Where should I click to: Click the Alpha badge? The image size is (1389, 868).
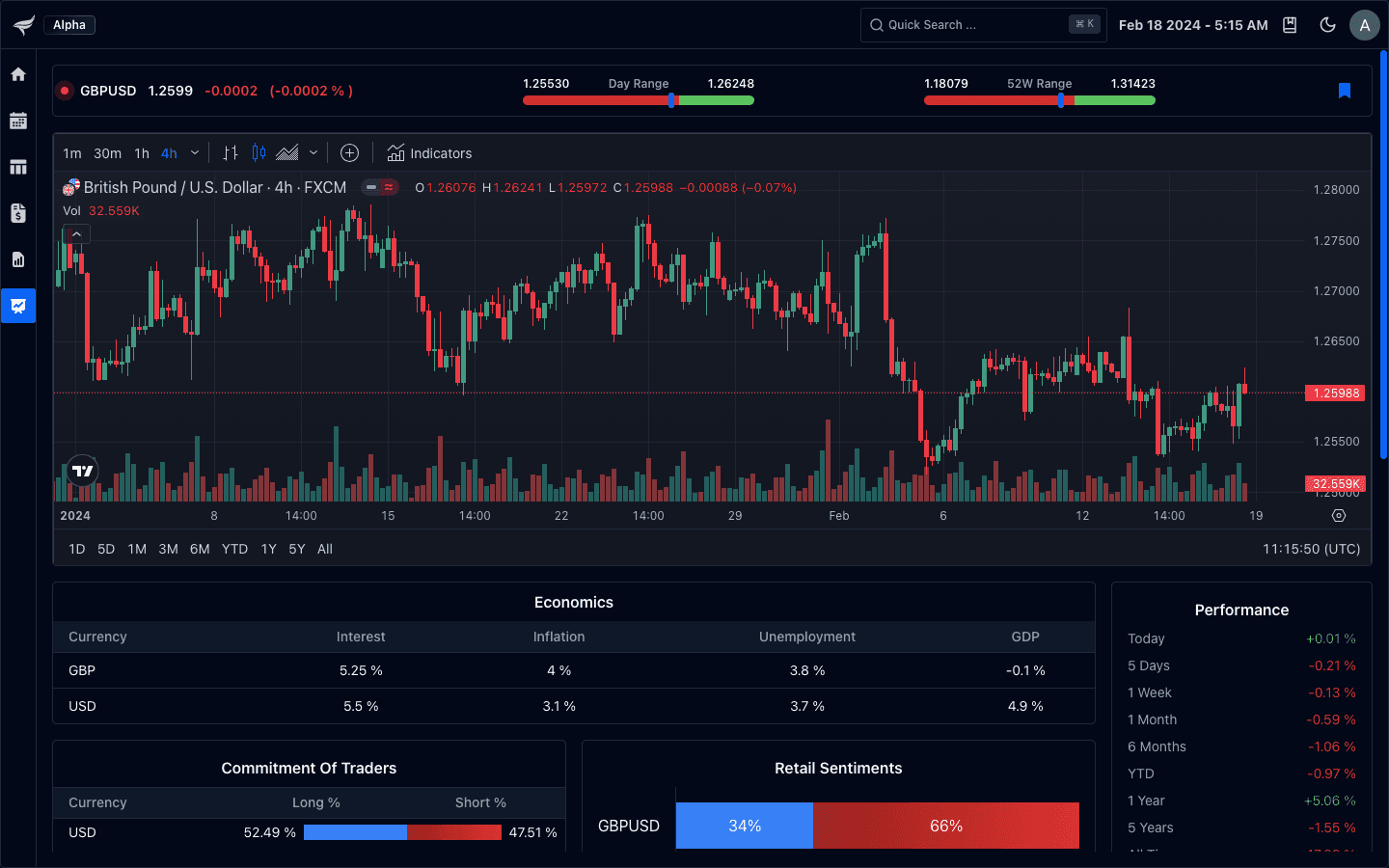(x=69, y=25)
